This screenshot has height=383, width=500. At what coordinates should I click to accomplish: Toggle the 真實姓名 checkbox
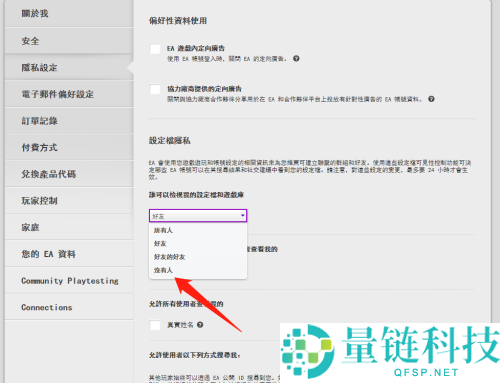coord(155,325)
